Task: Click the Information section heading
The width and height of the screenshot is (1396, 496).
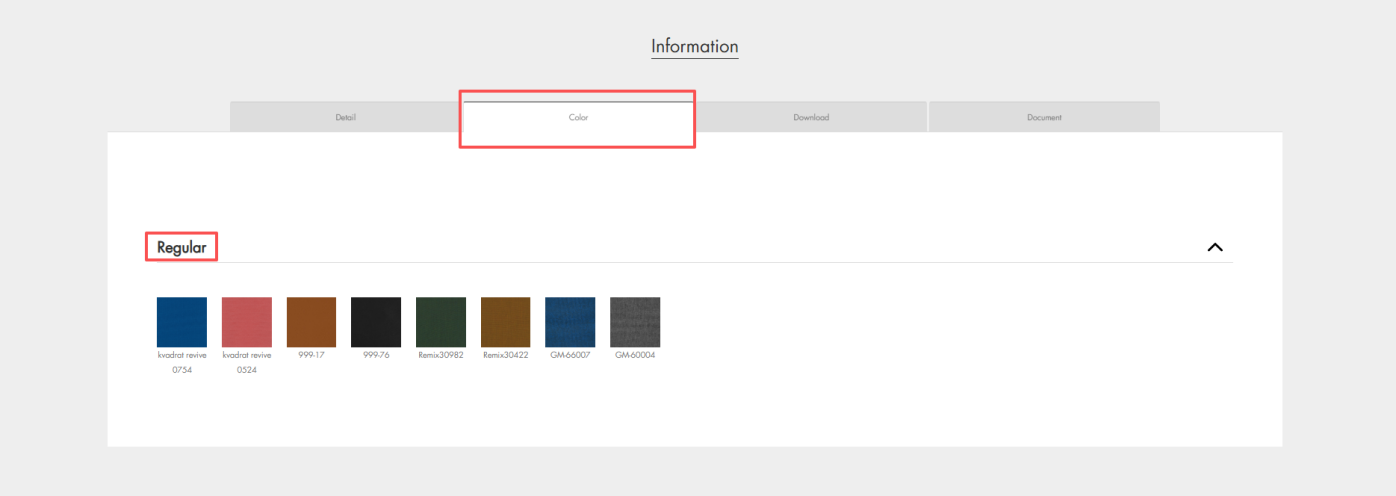Action: click(x=695, y=47)
